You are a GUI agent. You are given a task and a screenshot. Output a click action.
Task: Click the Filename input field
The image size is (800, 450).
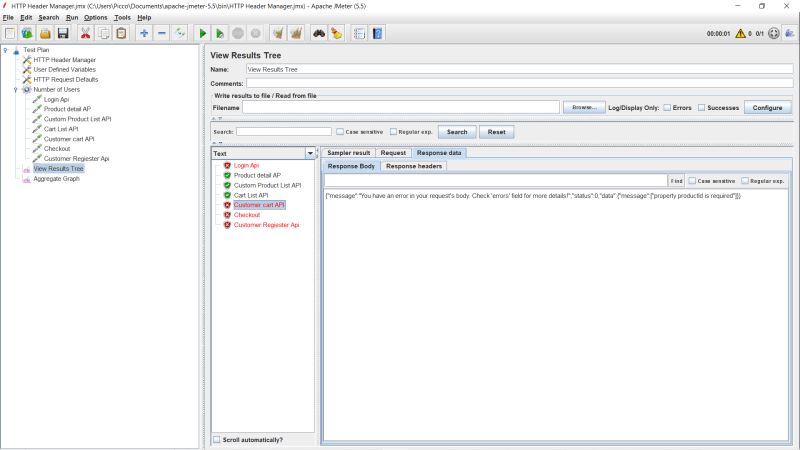401,108
